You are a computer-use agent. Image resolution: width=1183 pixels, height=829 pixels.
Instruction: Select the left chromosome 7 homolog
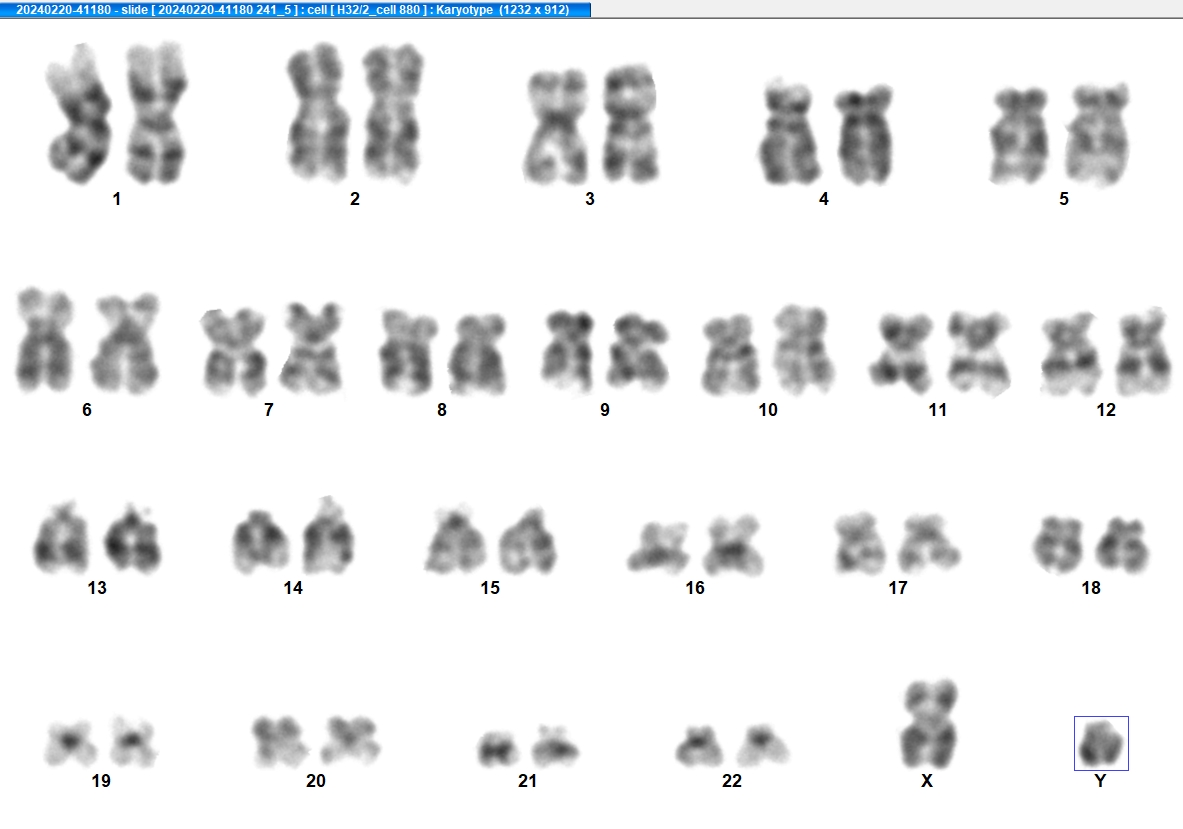[233, 352]
